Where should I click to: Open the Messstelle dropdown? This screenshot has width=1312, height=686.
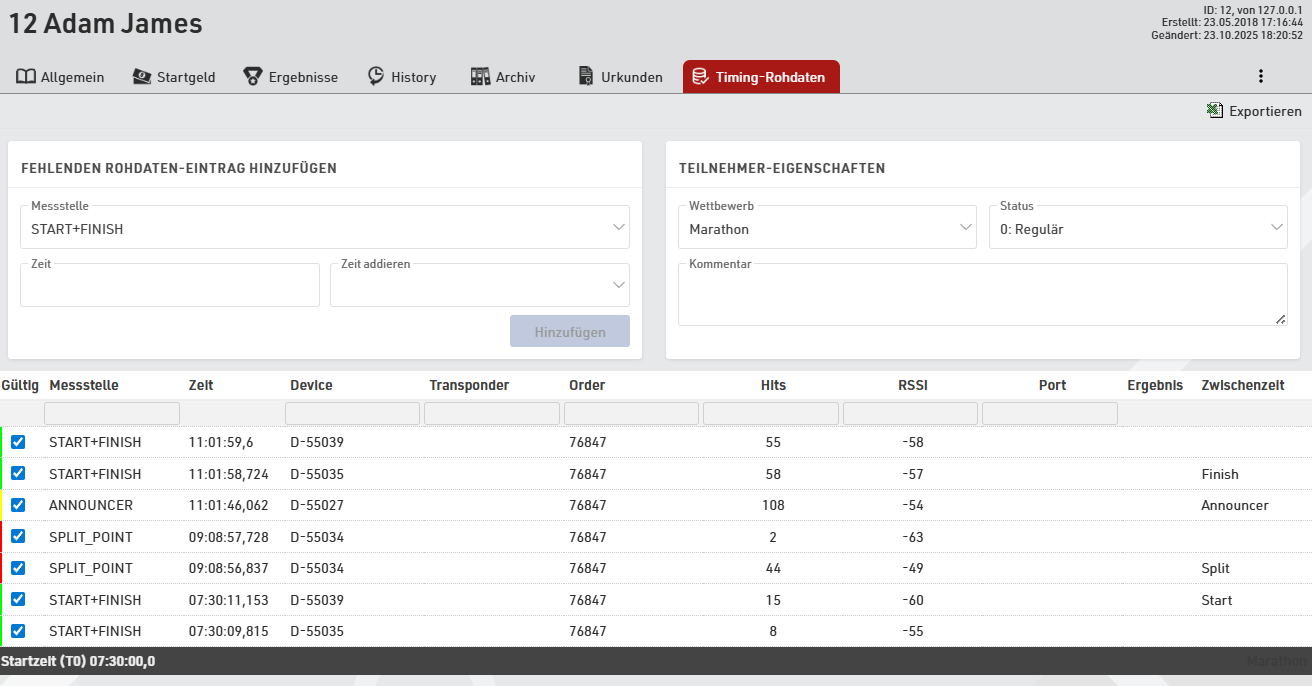324,229
